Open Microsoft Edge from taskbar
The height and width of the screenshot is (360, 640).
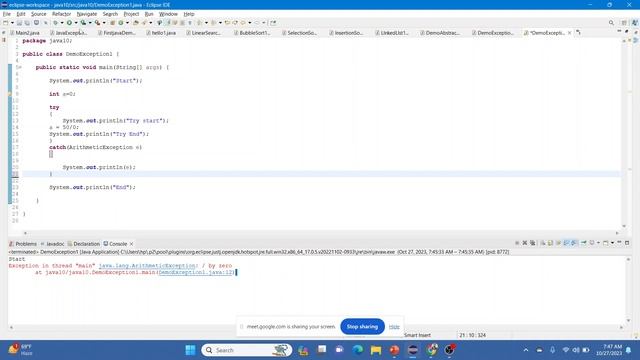coord(358,350)
